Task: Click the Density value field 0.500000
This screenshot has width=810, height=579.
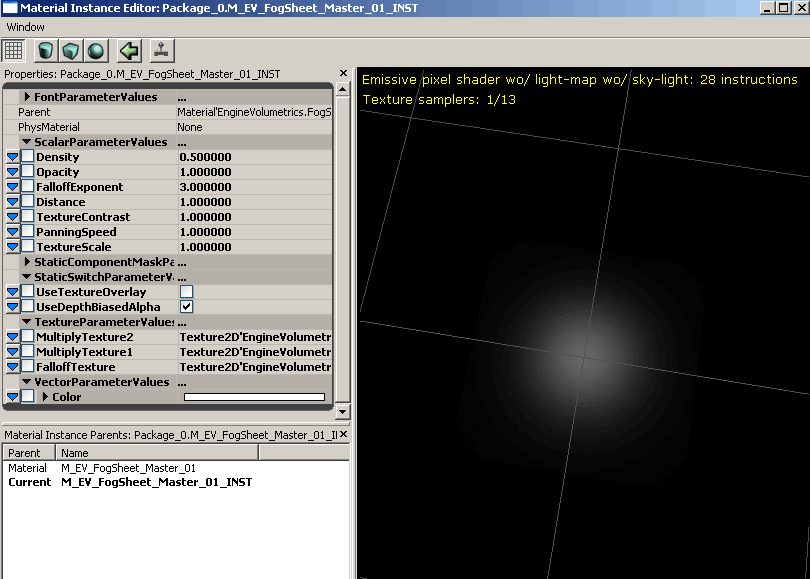Action: point(254,157)
